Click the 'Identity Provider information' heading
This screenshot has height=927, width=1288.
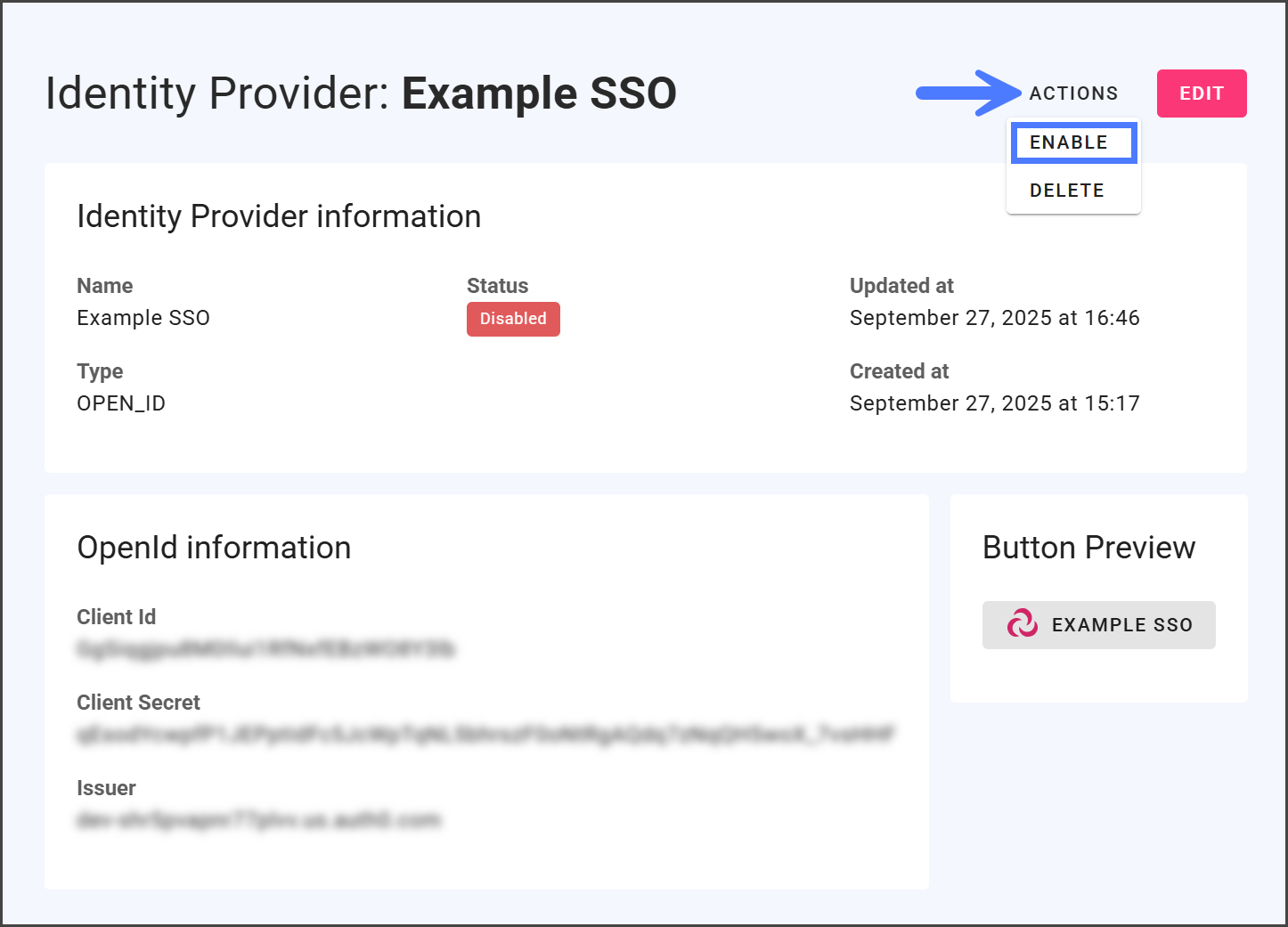[x=279, y=216]
